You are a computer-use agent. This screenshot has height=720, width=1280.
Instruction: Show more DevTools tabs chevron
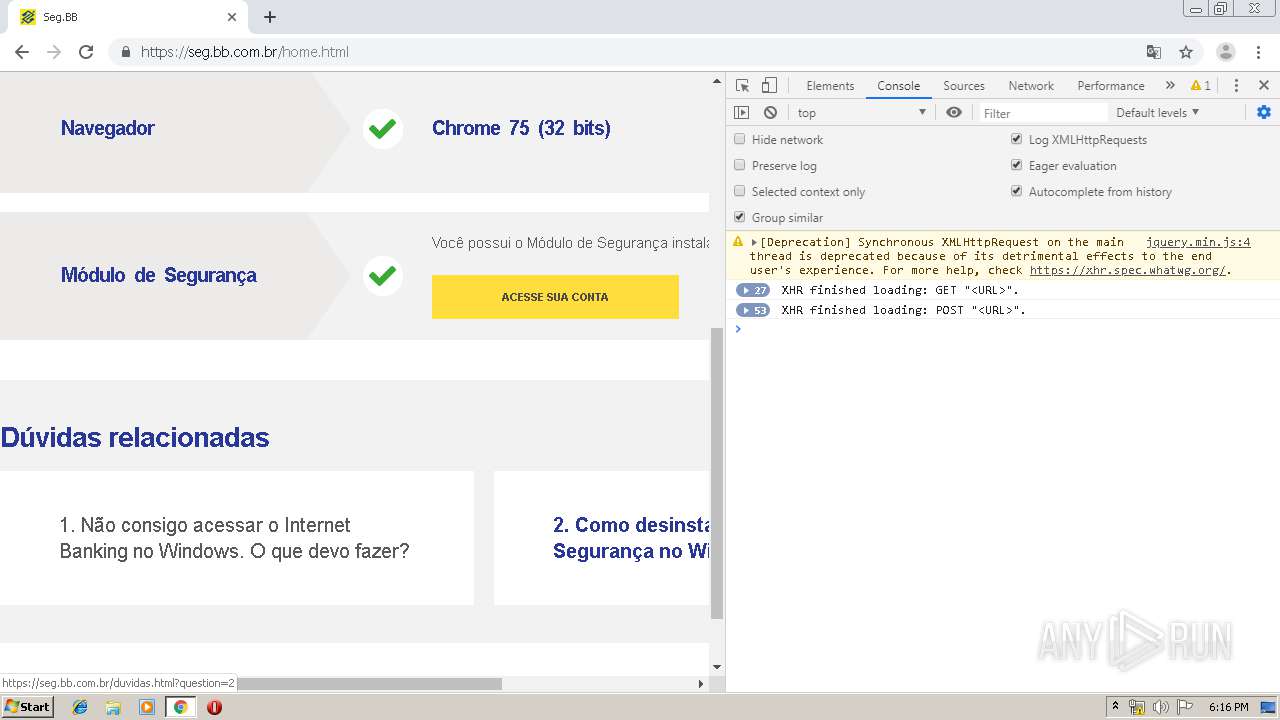1170,86
